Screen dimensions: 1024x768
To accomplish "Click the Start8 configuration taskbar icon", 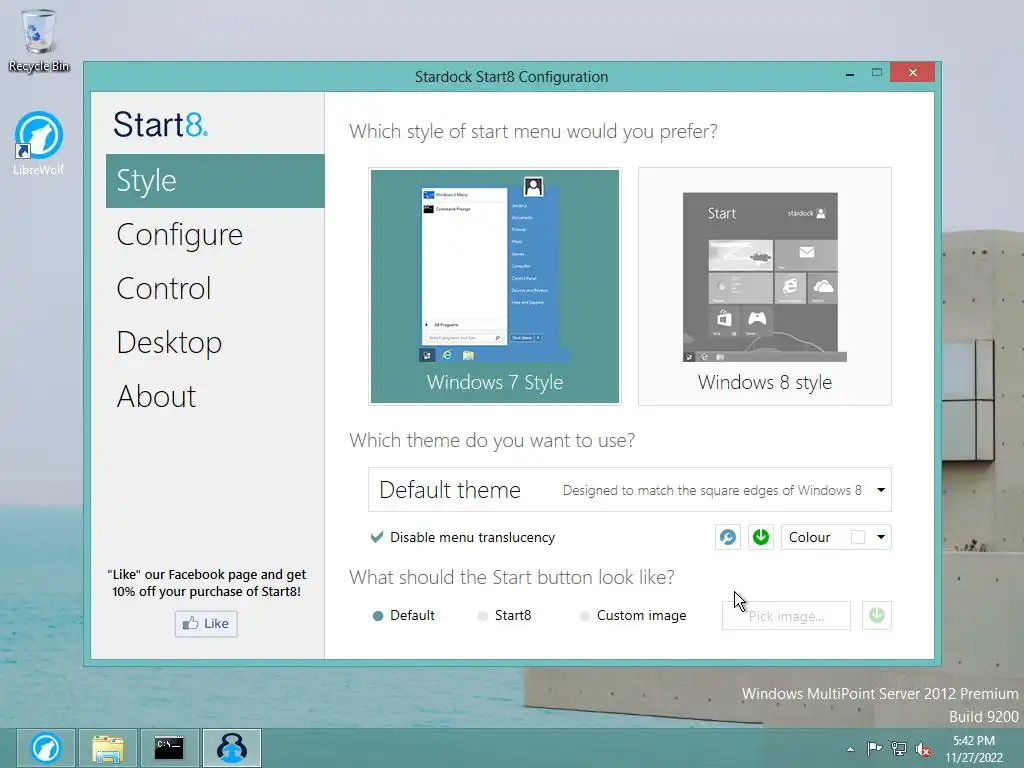I will (232, 748).
